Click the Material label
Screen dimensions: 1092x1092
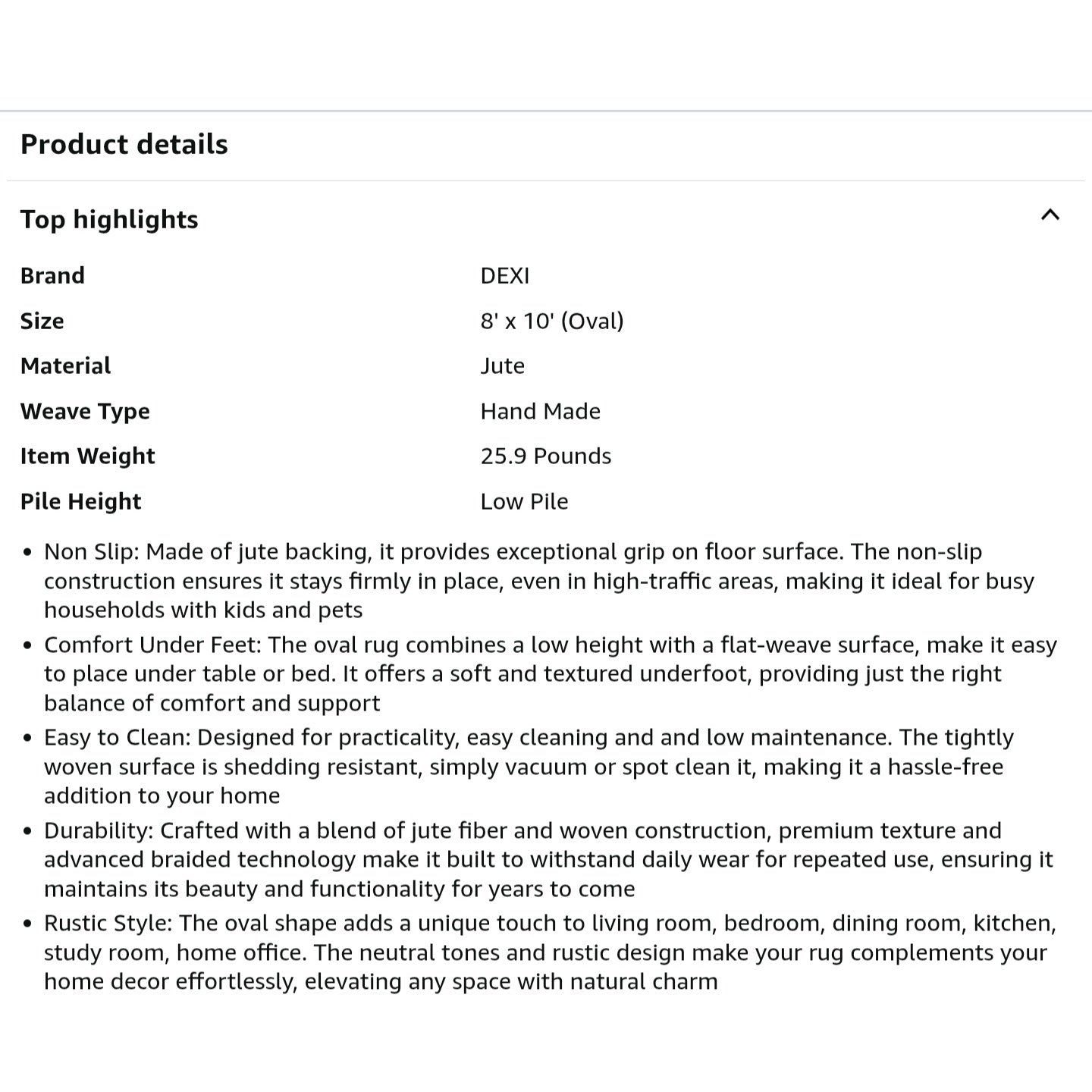tap(65, 366)
